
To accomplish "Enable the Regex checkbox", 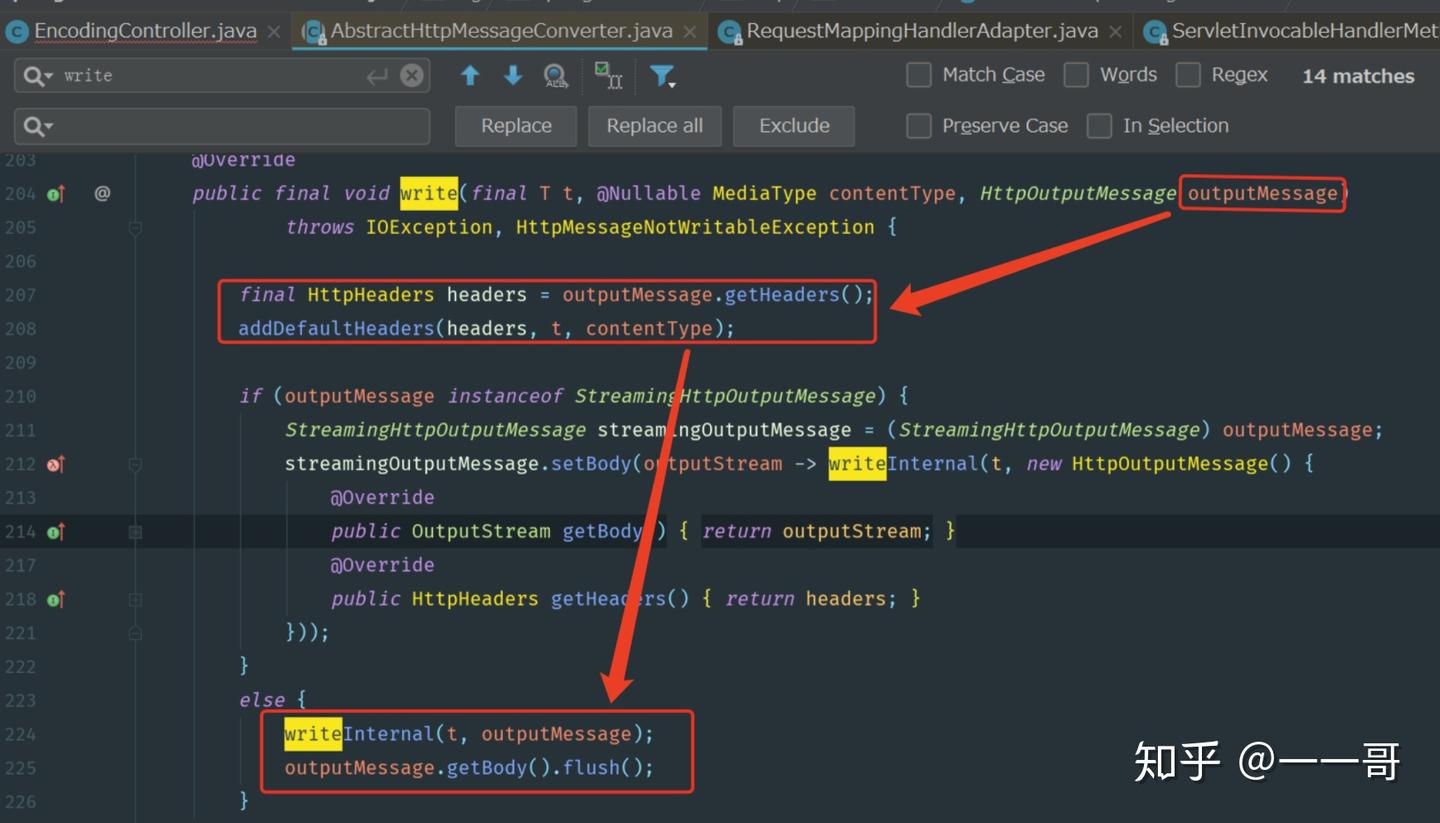I will [1188, 75].
